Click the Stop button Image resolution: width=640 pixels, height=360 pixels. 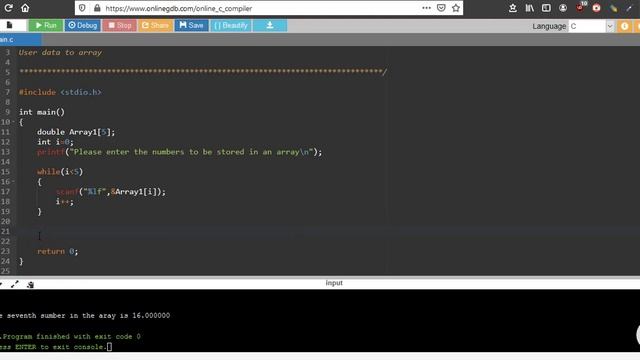click(x=120, y=25)
